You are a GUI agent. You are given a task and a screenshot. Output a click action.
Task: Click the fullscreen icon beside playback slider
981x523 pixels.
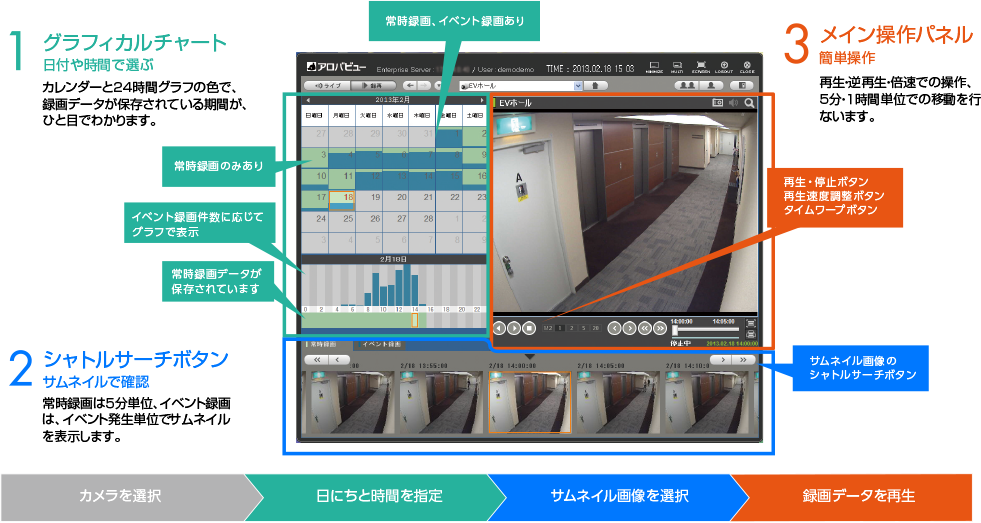pos(751,323)
